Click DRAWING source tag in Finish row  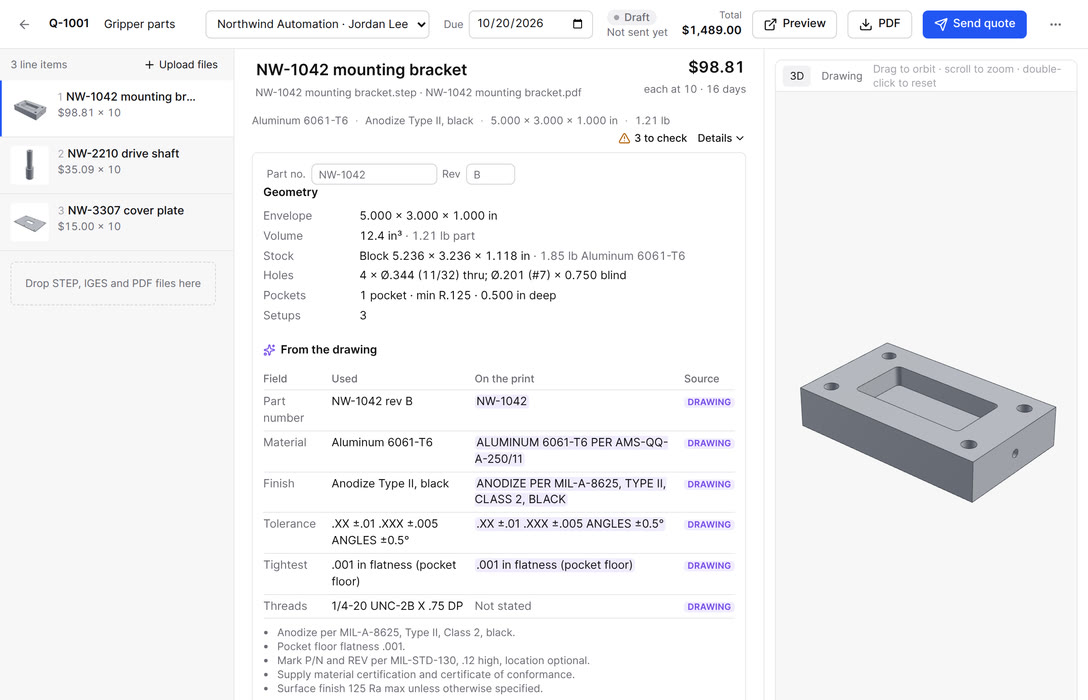tap(708, 484)
